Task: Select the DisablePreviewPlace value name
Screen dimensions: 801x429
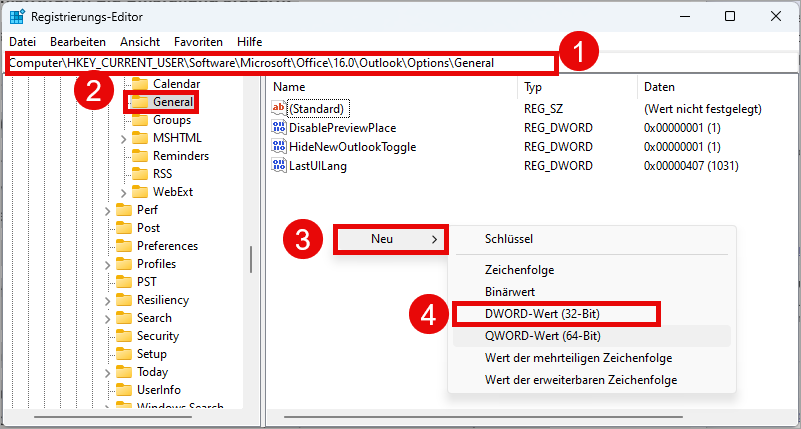Action: tap(343, 128)
